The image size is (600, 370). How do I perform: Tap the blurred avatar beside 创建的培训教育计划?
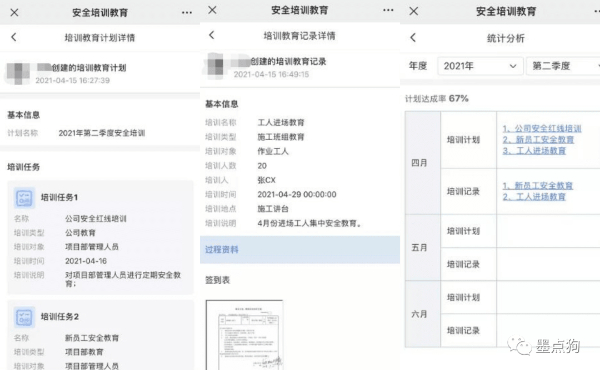pos(18,73)
